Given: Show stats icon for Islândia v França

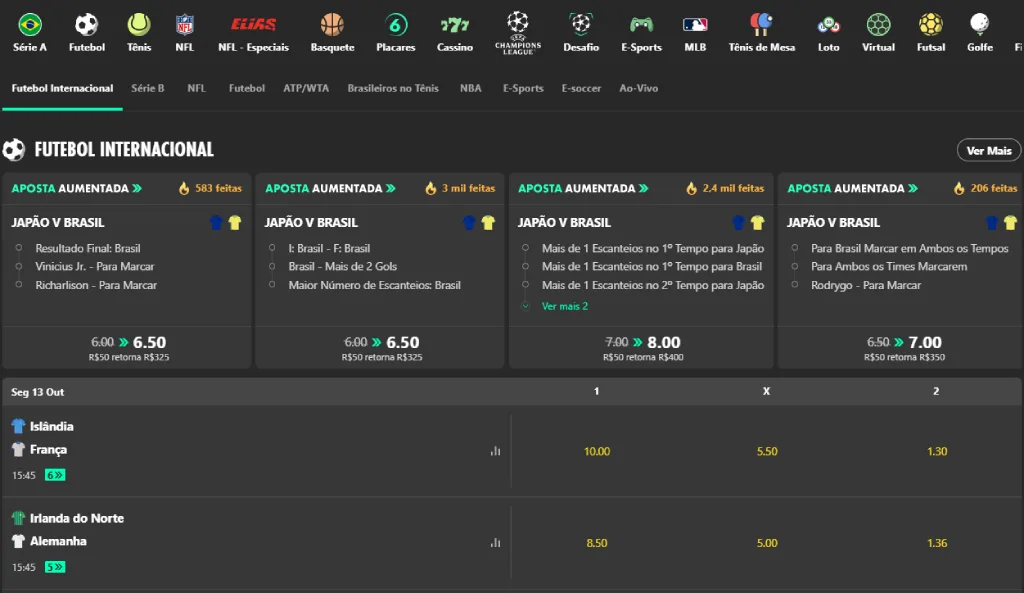Looking at the screenshot, I should click(495, 451).
